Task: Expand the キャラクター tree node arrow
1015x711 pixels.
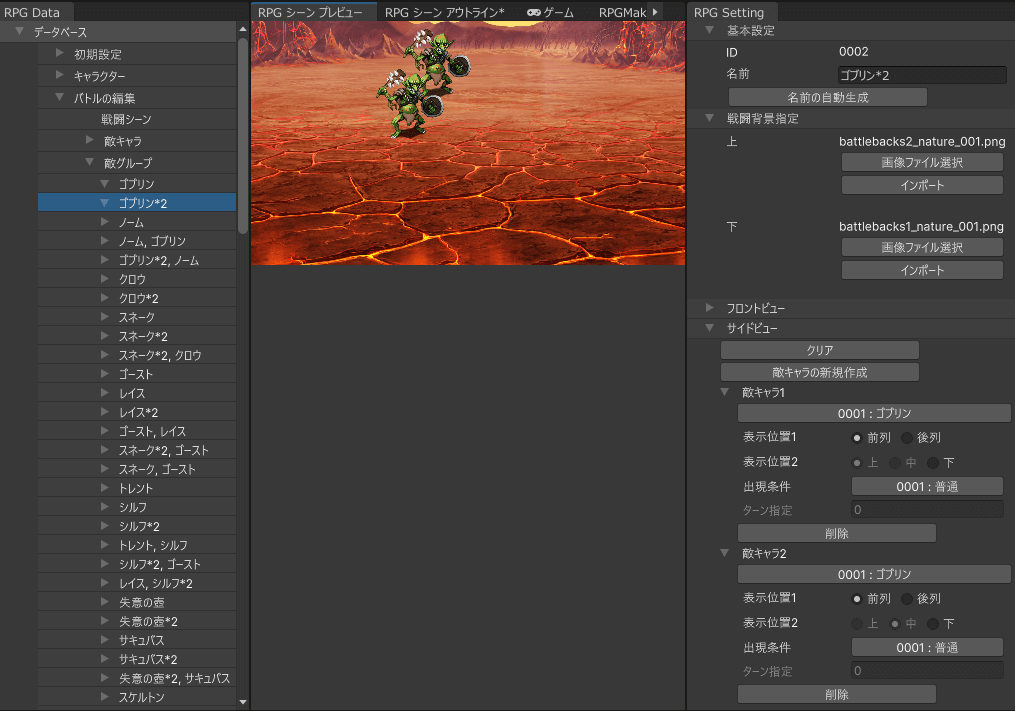Action: point(60,75)
